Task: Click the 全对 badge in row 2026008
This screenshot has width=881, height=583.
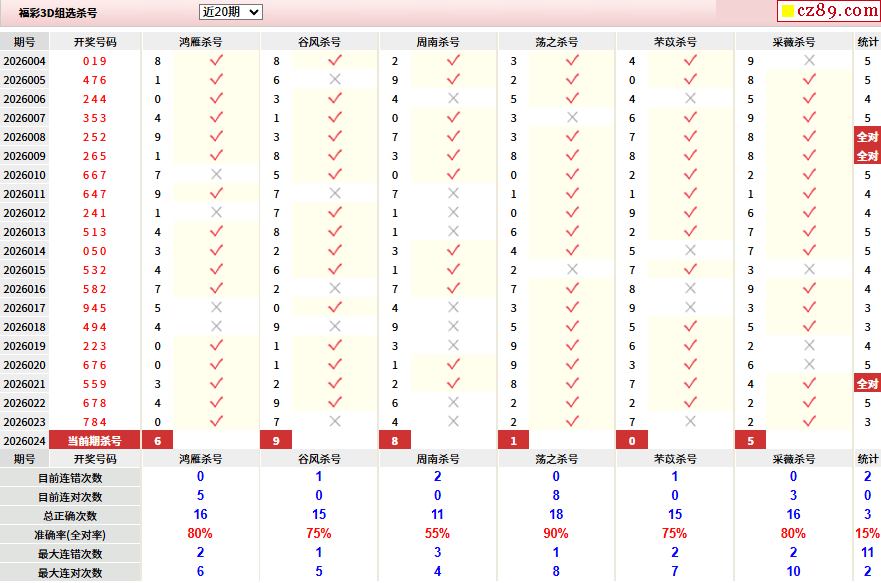Action: click(x=867, y=137)
